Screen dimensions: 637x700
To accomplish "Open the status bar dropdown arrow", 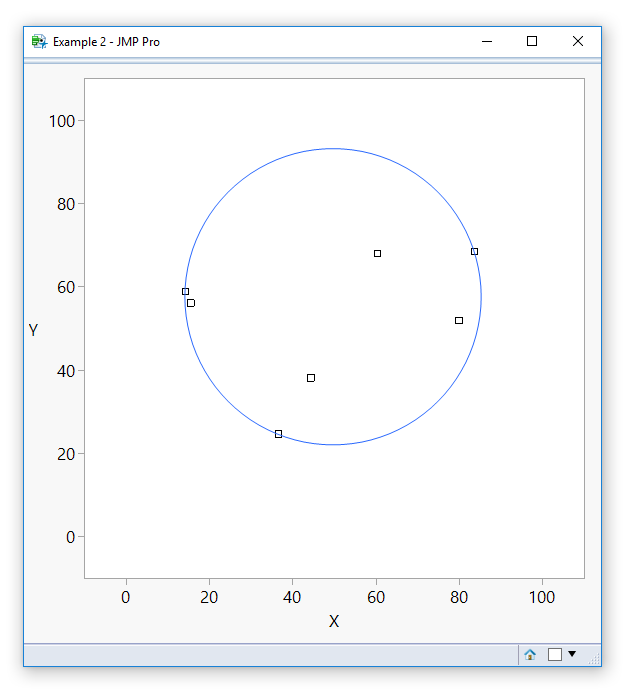I will click(x=572, y=654).
